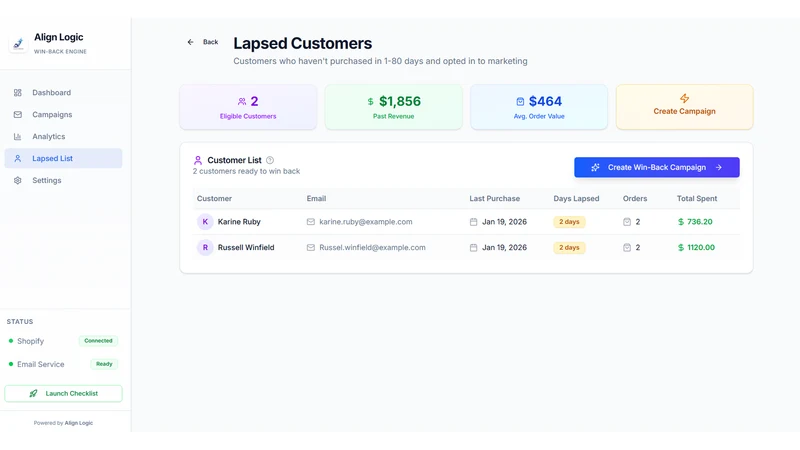Click the Email Service Ready badge
Image resolution: width=800 pixels, height=450 pixels.
(x=104, y=364)
